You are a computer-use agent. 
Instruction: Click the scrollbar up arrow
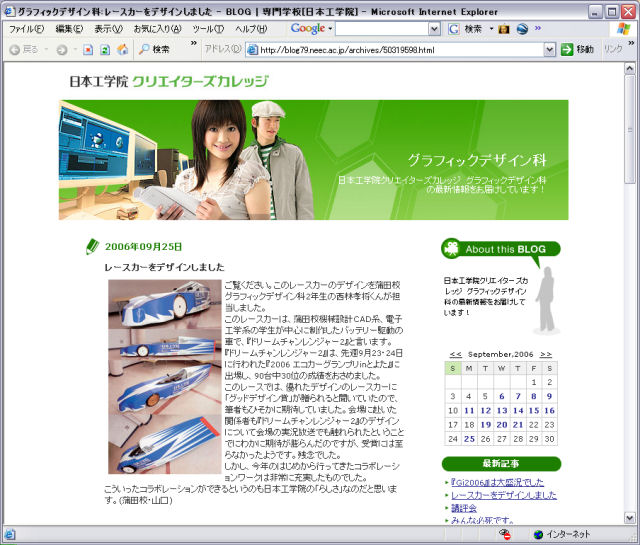(x=630, y=69)
